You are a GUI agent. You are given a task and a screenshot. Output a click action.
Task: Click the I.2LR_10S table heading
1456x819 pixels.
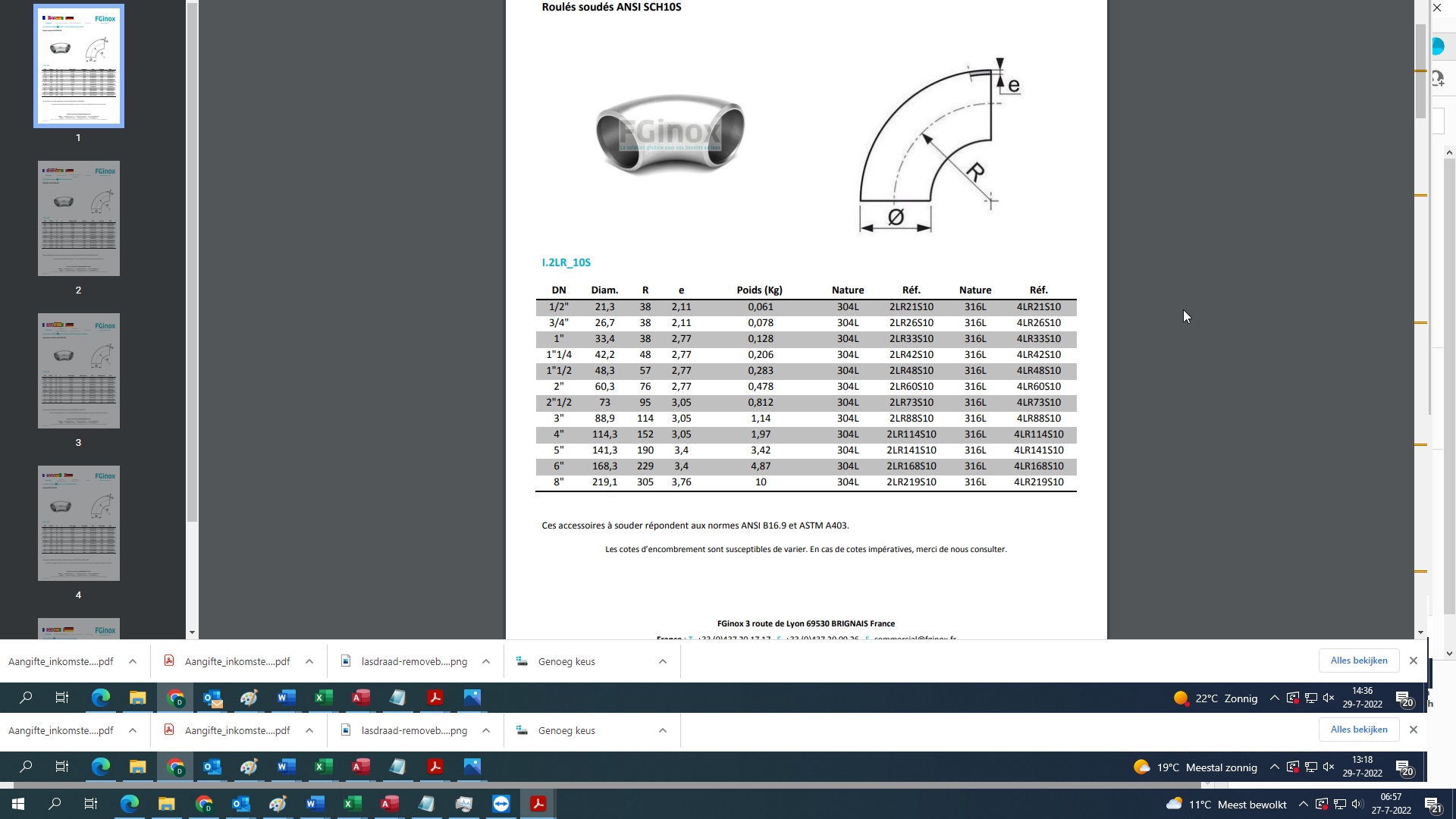tap(566, 262)
